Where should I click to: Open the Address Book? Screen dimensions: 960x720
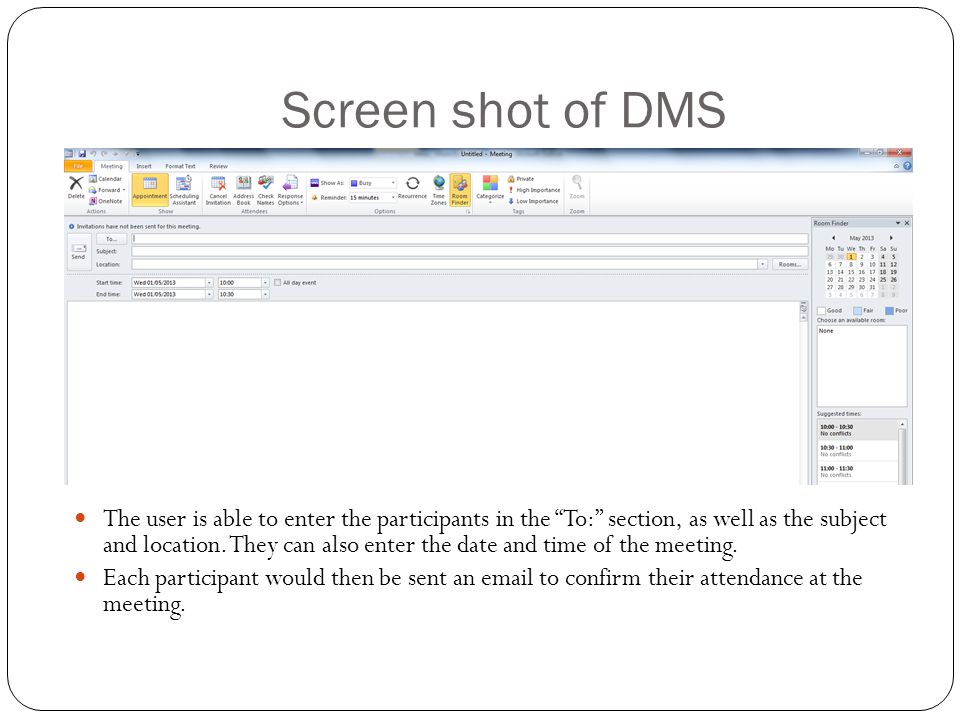(x=244, y=190)
